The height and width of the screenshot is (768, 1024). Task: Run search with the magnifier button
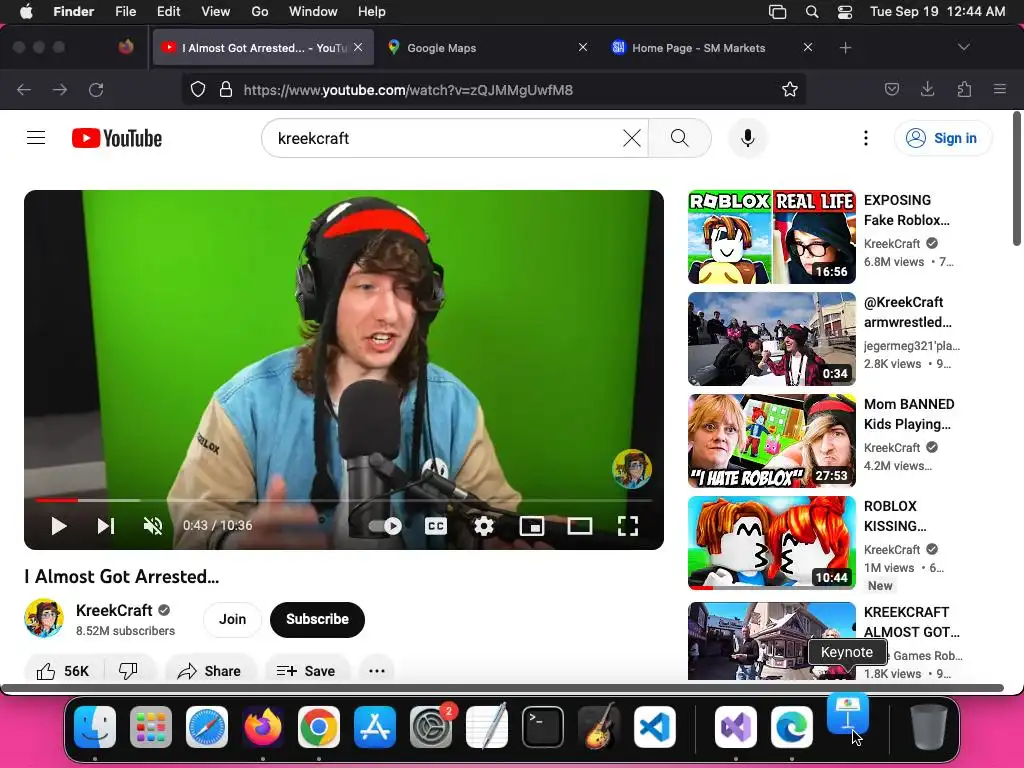tap(680, 138)
